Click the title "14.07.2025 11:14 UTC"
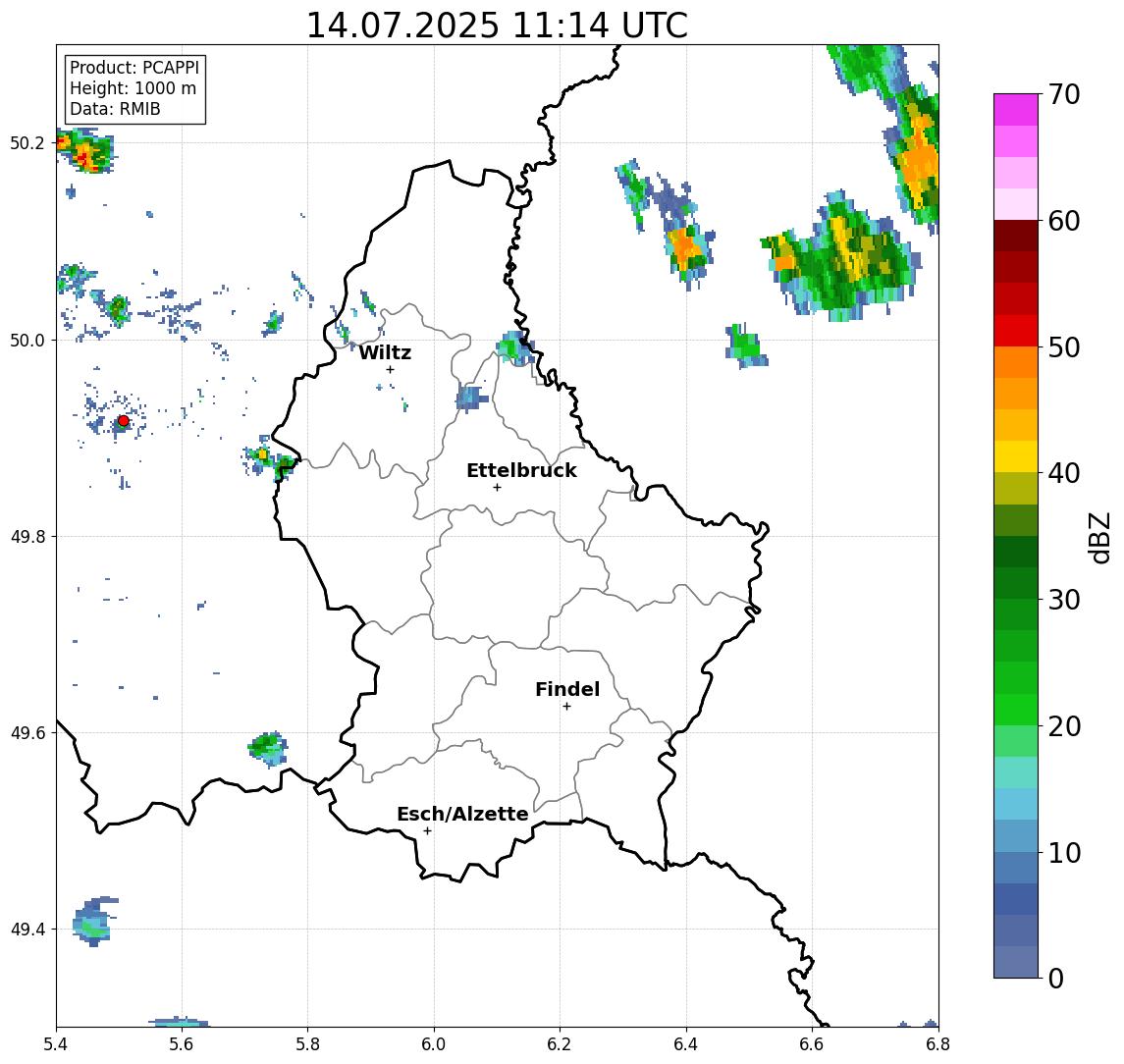The image size is (1124, 1064). [497, 26]
